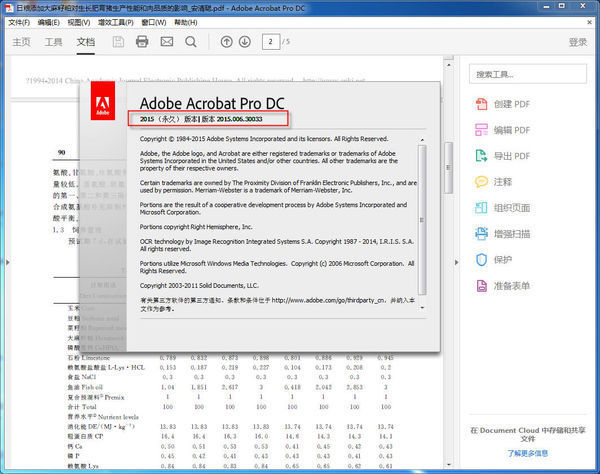Click the Print file printer icon
The height and width of the screenshot is (474, 600).
(x=142, y=41)
